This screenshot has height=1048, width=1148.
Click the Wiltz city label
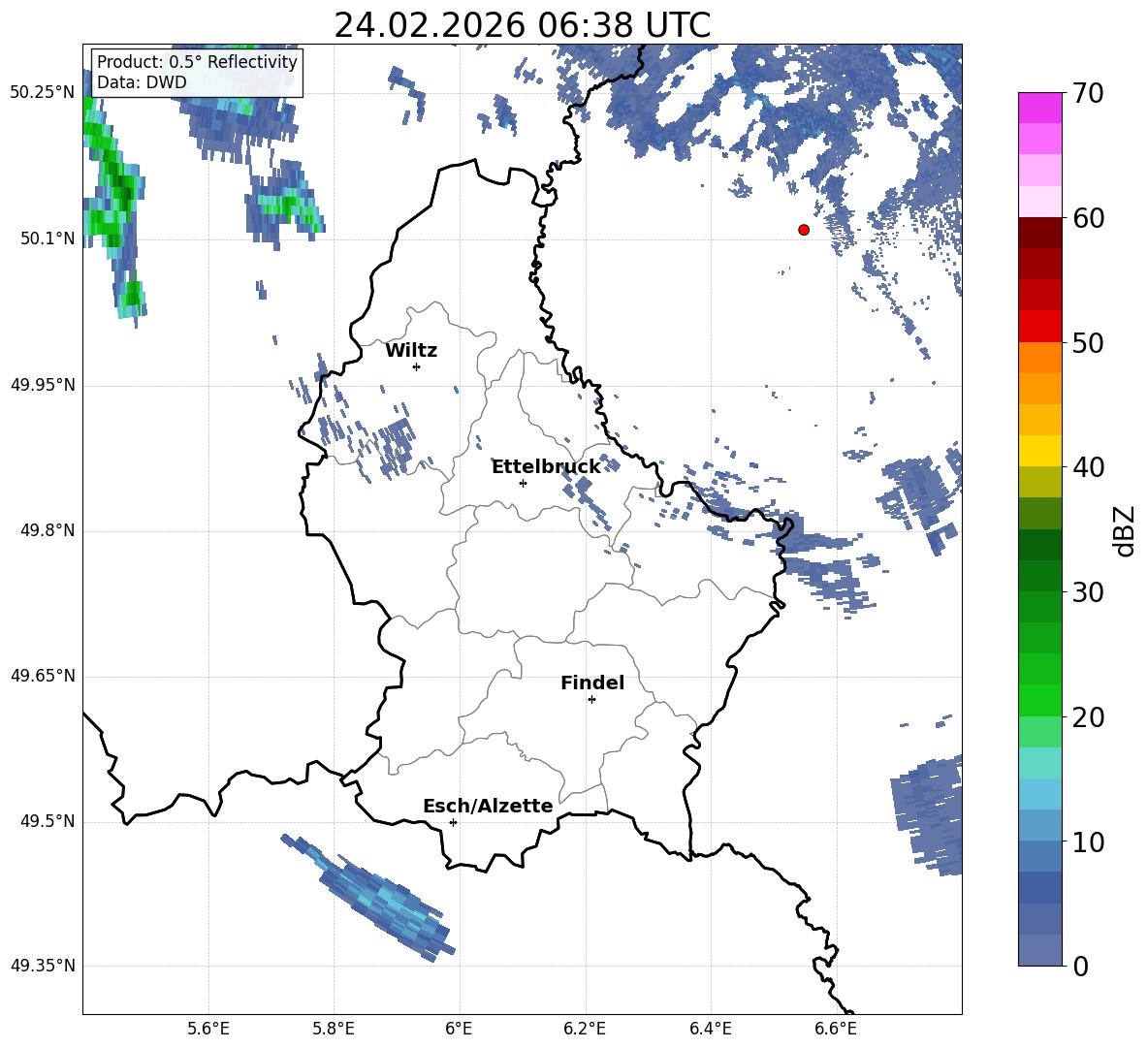pyautogui.click(x=411, y=351)
